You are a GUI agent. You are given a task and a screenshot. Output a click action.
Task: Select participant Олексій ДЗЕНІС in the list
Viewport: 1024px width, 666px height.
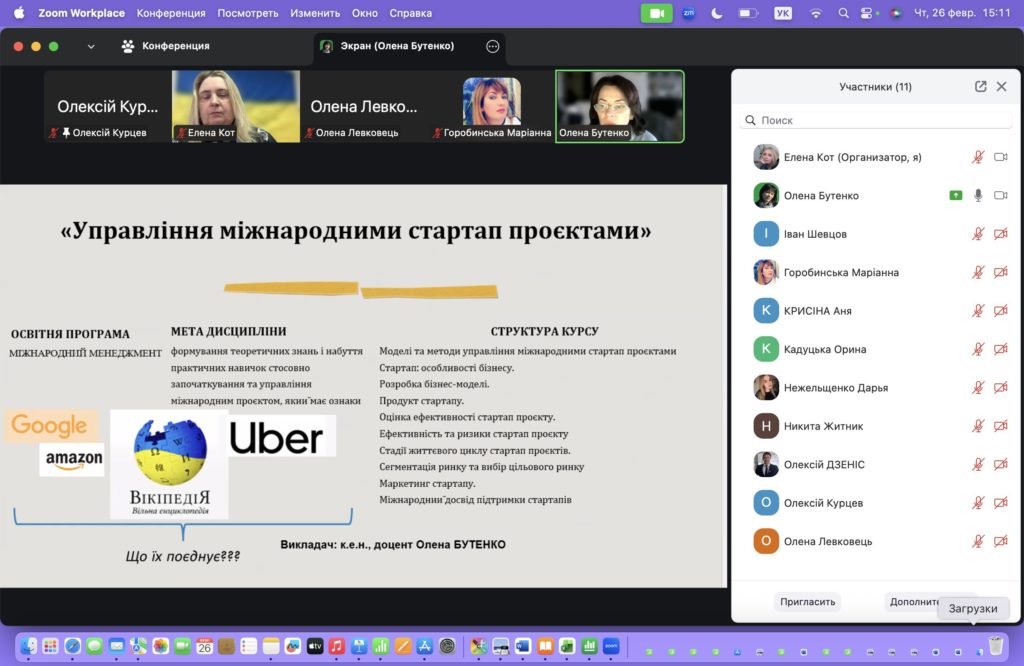pyautogui.click(x=824, y=465)
